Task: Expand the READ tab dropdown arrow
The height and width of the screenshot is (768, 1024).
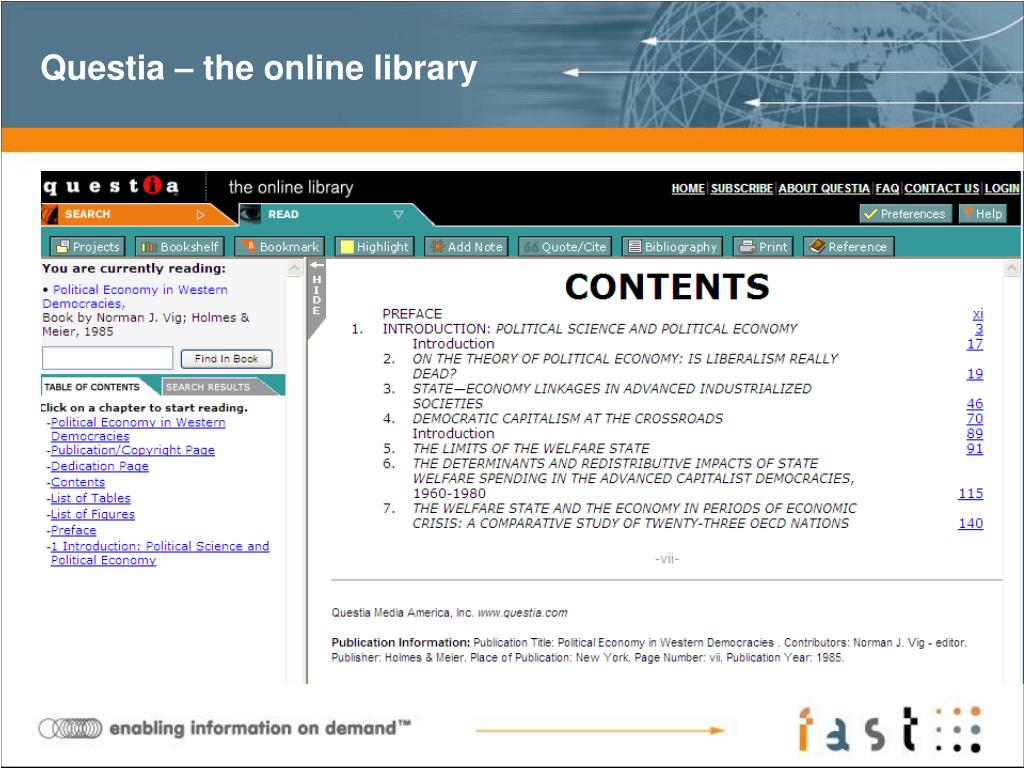Action: tap(398, 214)
